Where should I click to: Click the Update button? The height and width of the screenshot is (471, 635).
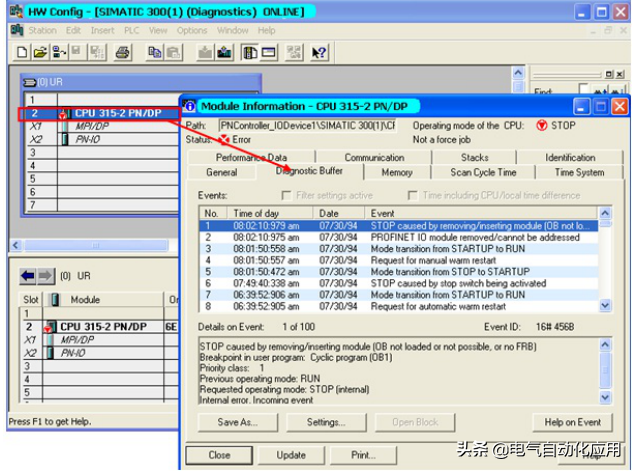coord(291,455)
